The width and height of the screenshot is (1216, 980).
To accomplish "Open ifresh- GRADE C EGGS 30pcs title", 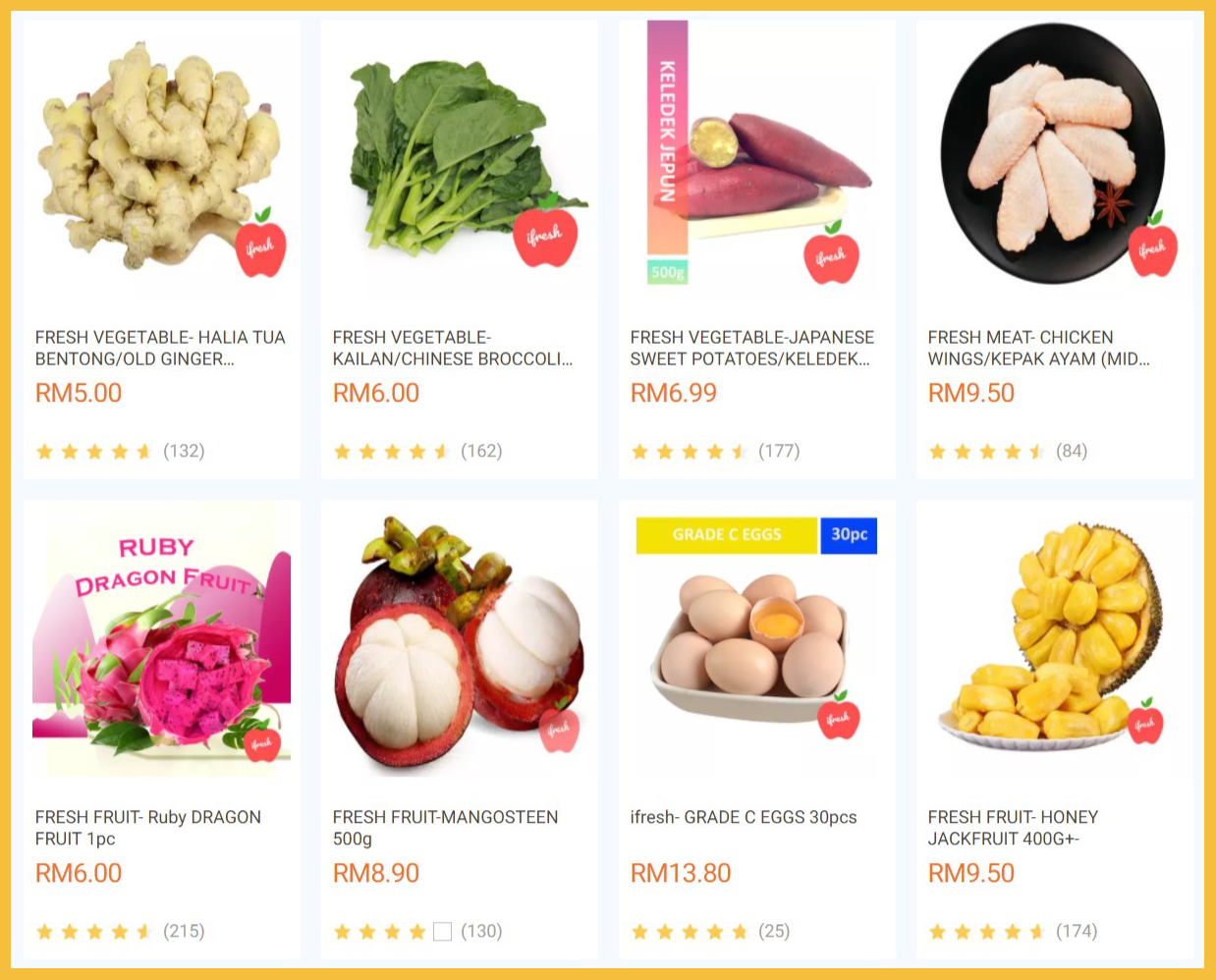I will [x=744, y=817].
